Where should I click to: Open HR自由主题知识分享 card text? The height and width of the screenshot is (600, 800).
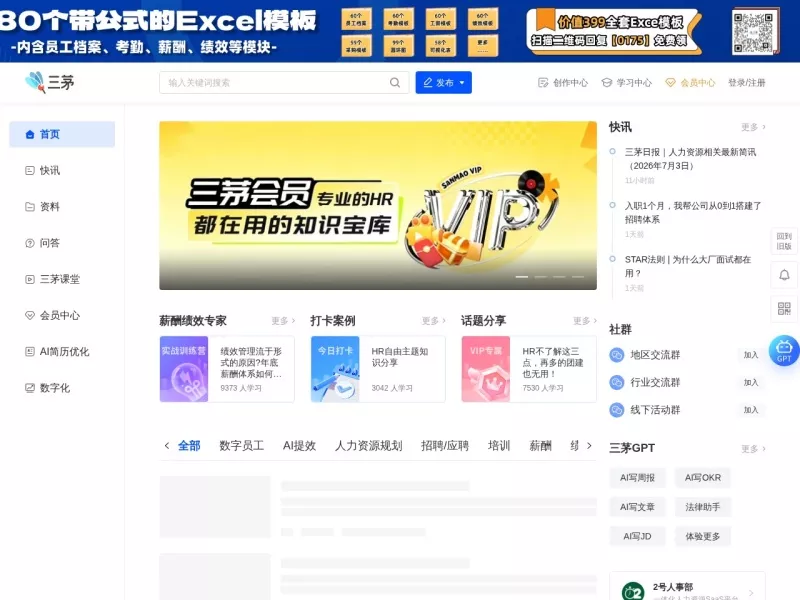pyautogui.click(x=399, y=357)
